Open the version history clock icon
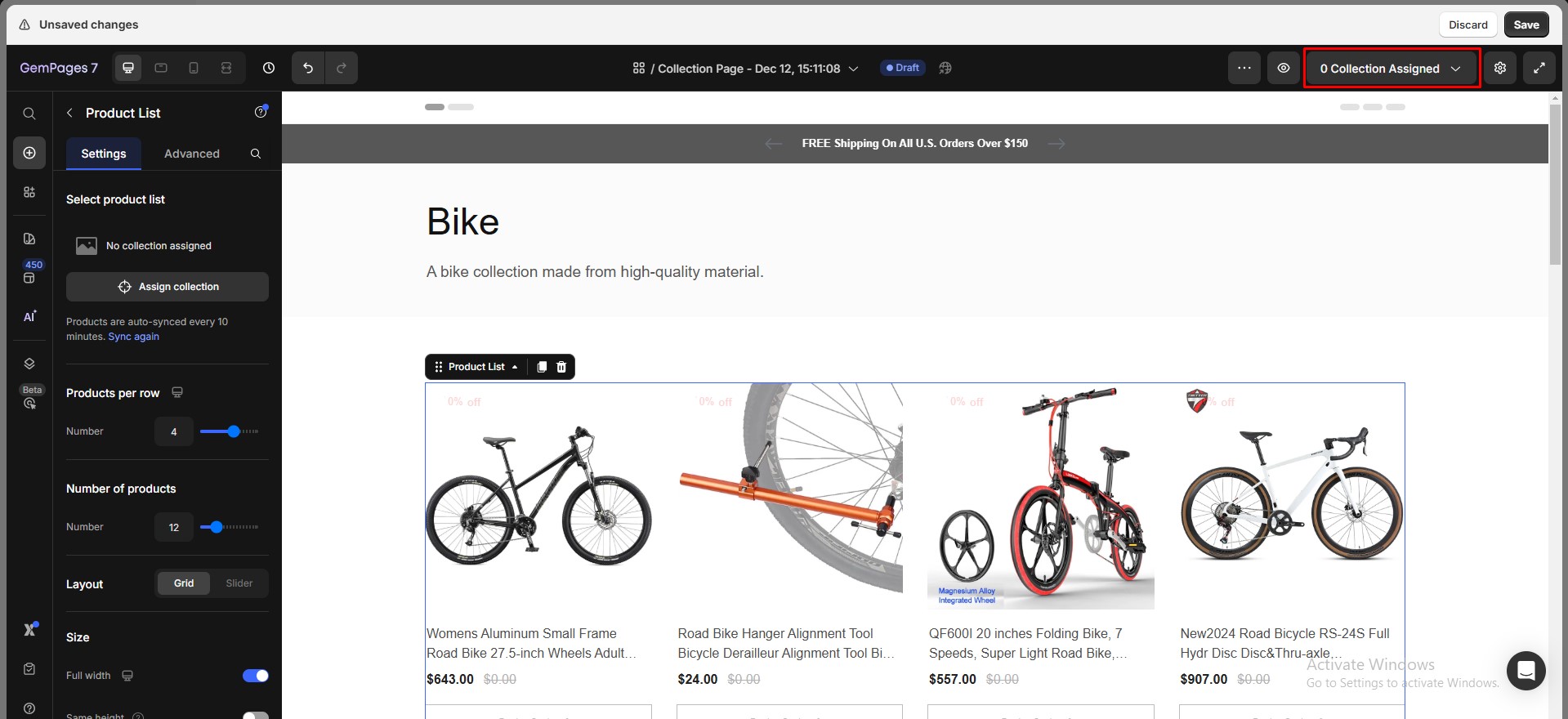This screenshot has width=1568, height=719. coord(269,68)
